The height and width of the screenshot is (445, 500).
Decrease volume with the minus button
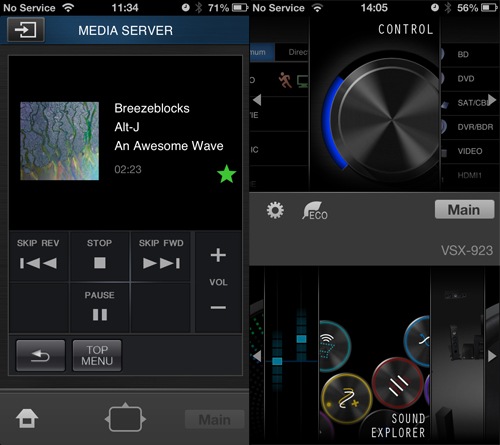pos(218,307)
